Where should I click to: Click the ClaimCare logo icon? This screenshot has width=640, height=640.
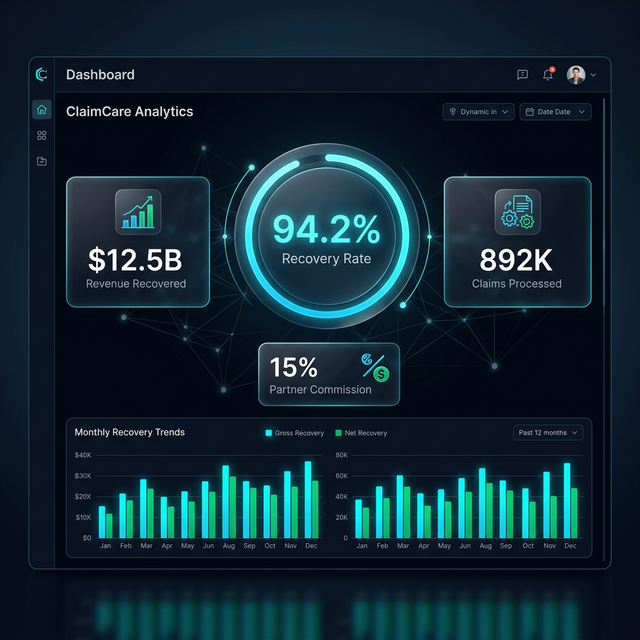pos(41,74)
